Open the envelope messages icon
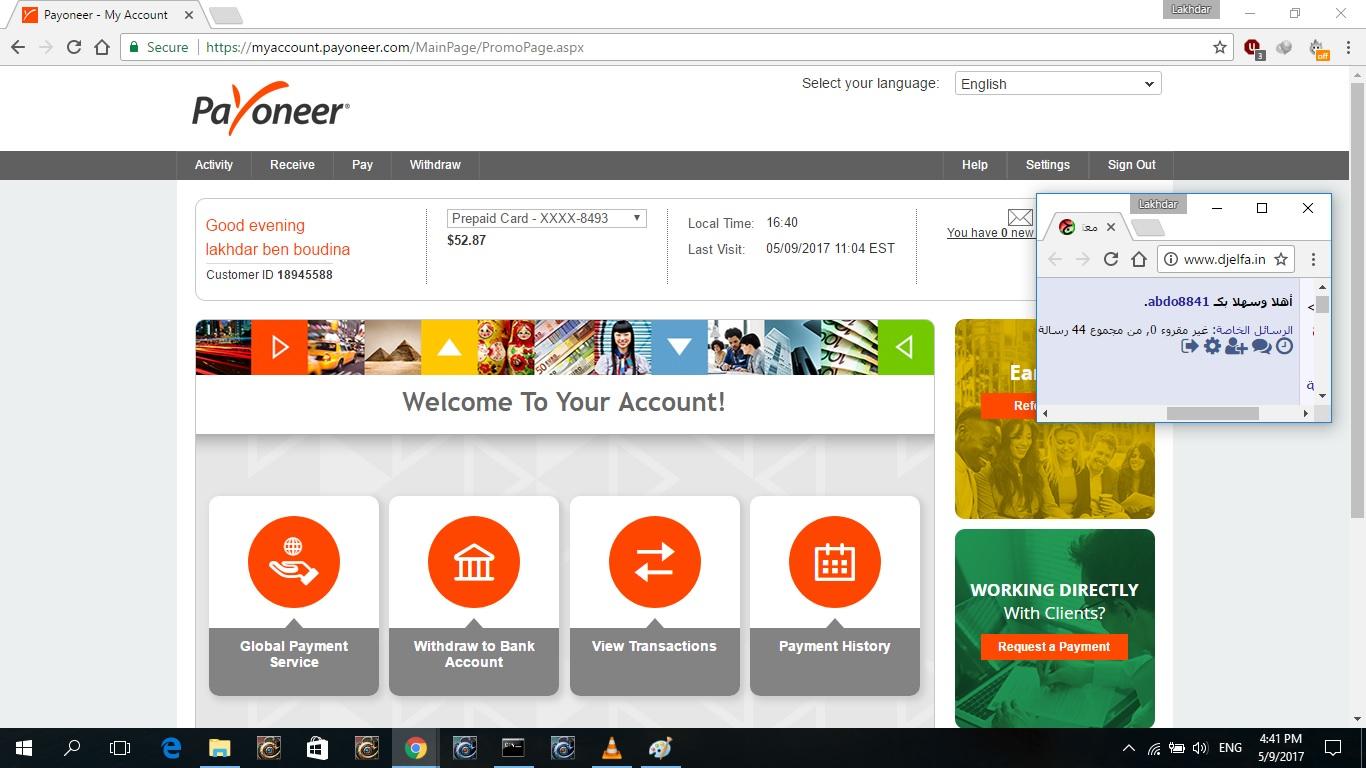Screen dimensions: 1366x768 [x=1020, y=217]
